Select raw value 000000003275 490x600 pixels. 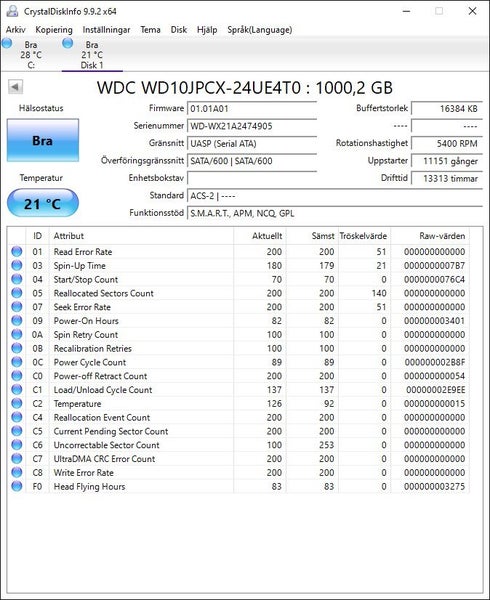pyautogui.click(x=435, y=486)
